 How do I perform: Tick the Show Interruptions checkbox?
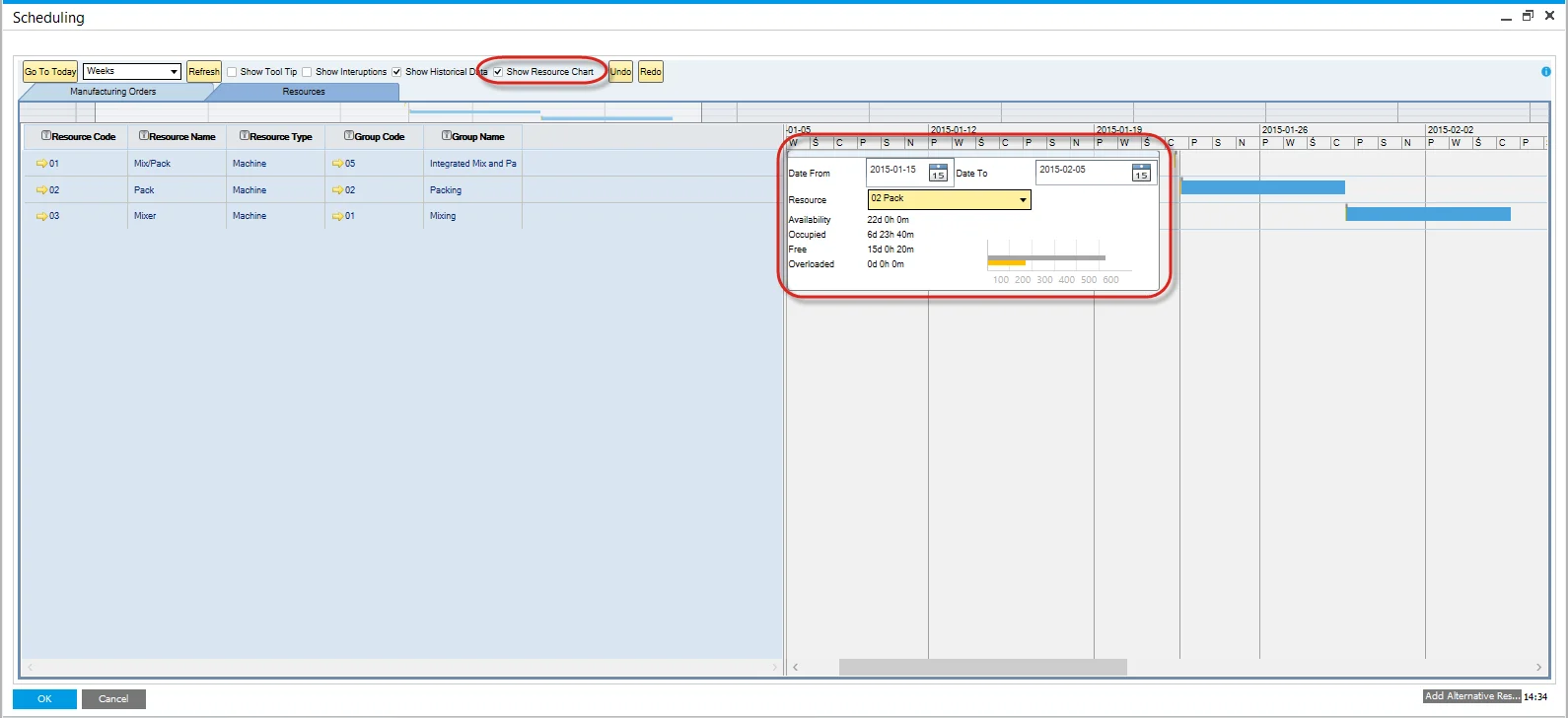click(307, 72)
